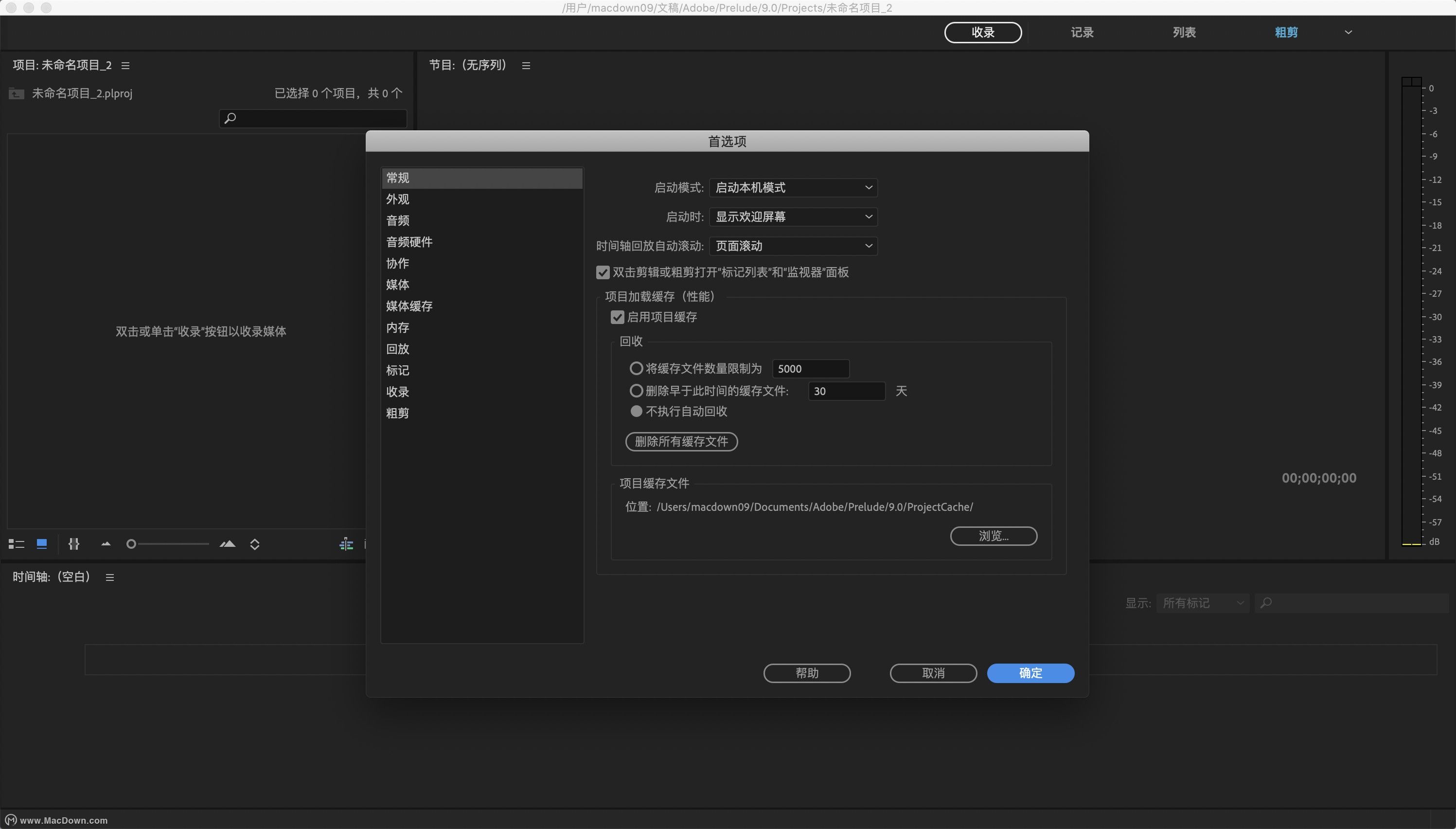Screen dimensions: 1456x829
Task: Click the marker search magnifier icon
Action: pyautogui.click(x=1266, y=602)
